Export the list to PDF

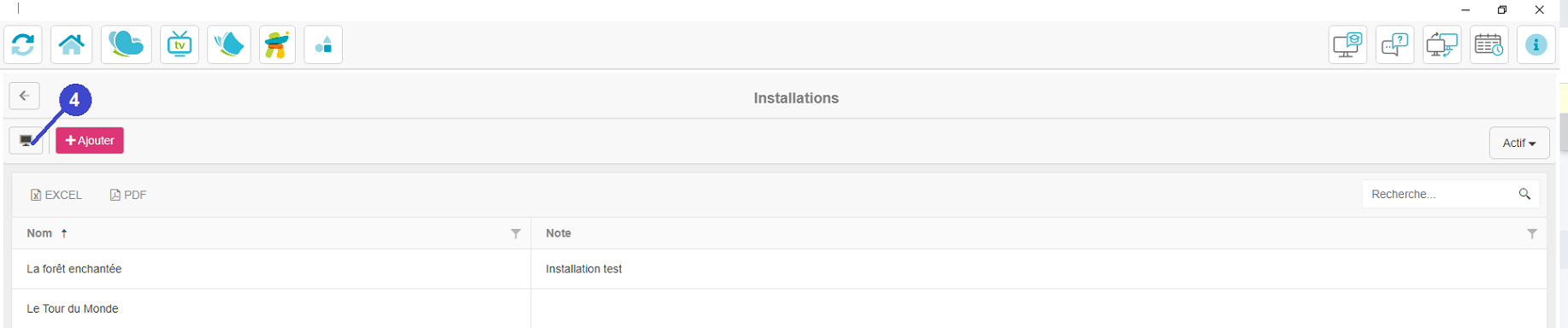pyautogui.click(x=128, y=195)
